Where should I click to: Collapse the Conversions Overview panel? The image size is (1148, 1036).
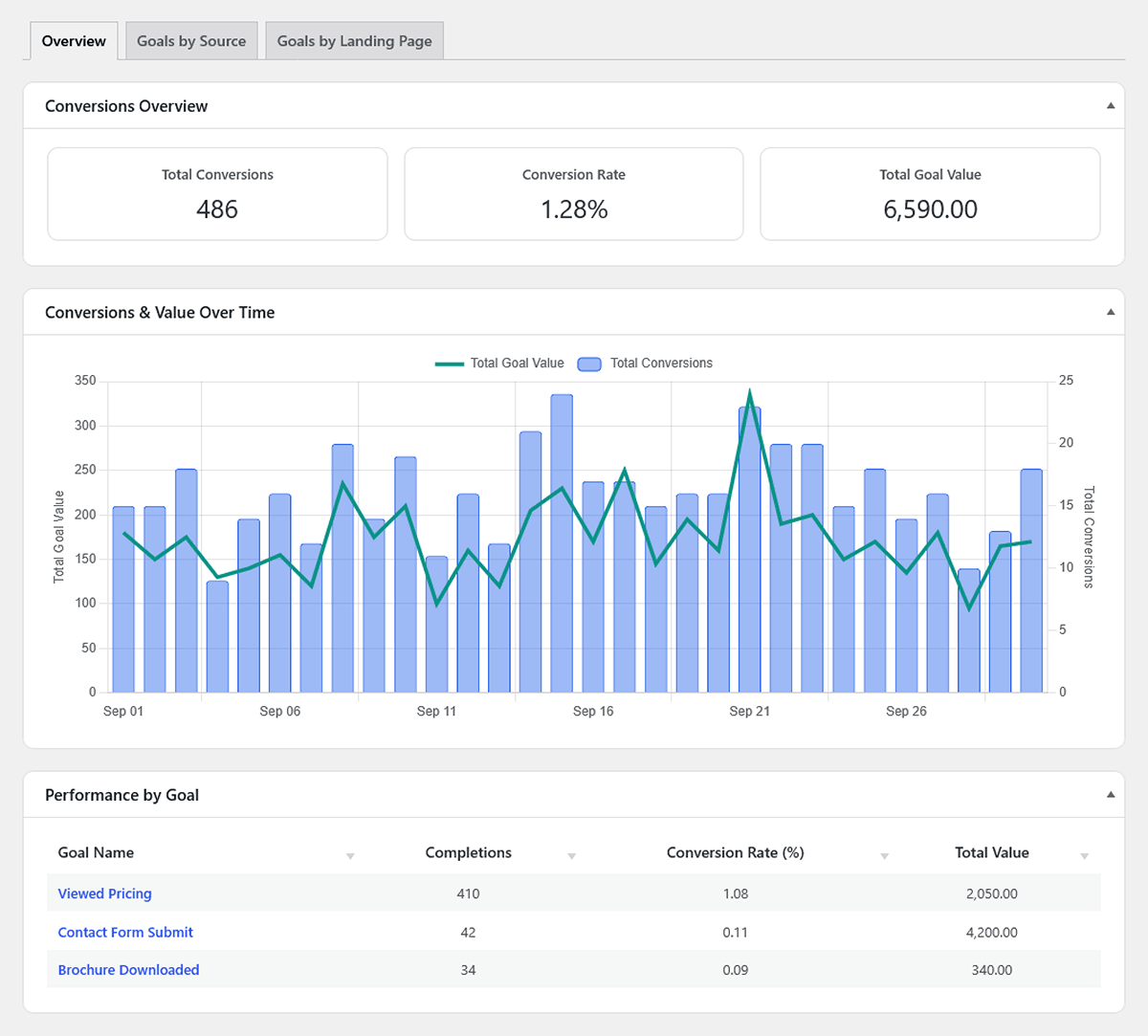[1111, 106]
